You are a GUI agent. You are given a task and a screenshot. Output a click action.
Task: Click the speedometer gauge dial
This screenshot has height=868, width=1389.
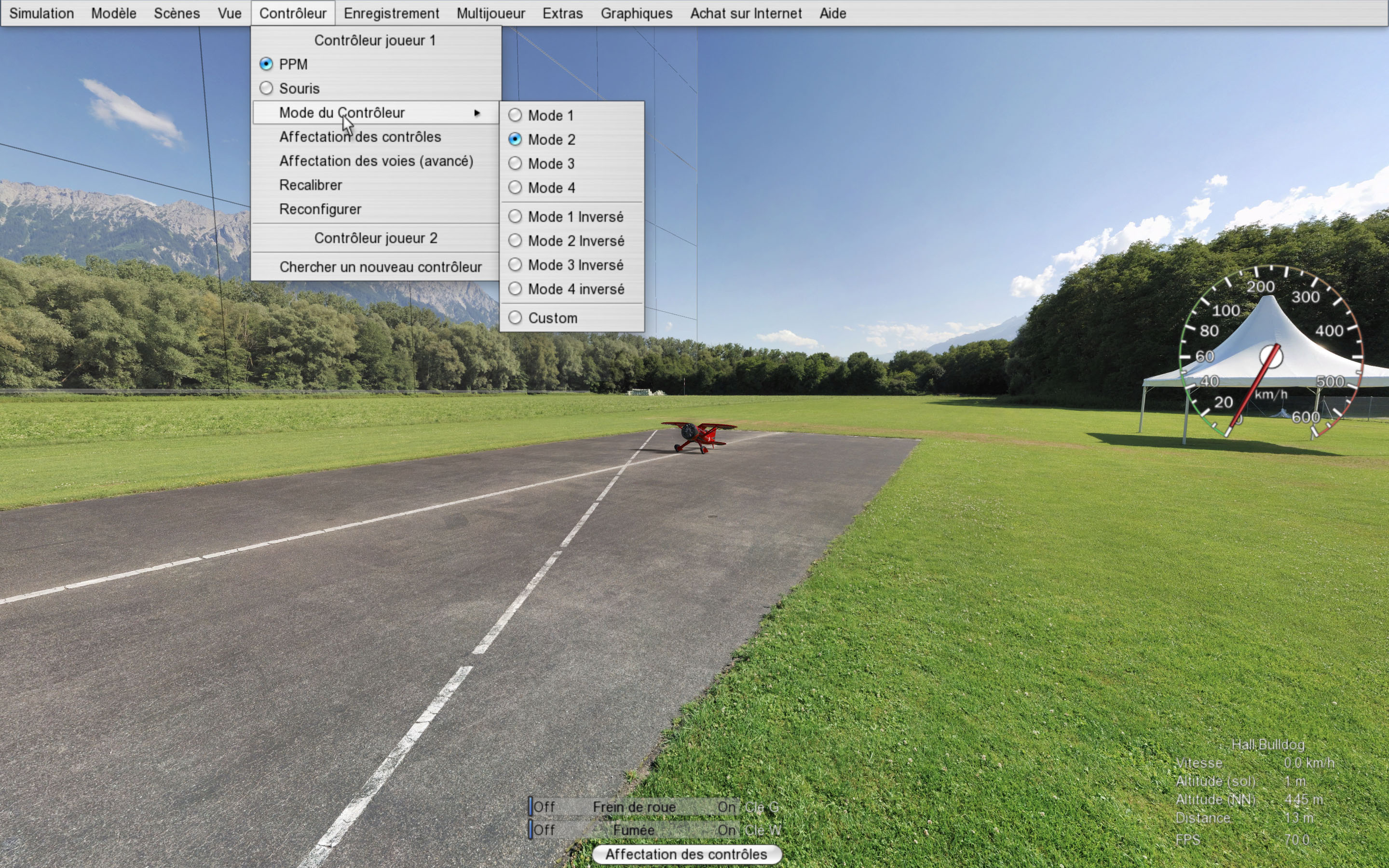point(1270,356)
